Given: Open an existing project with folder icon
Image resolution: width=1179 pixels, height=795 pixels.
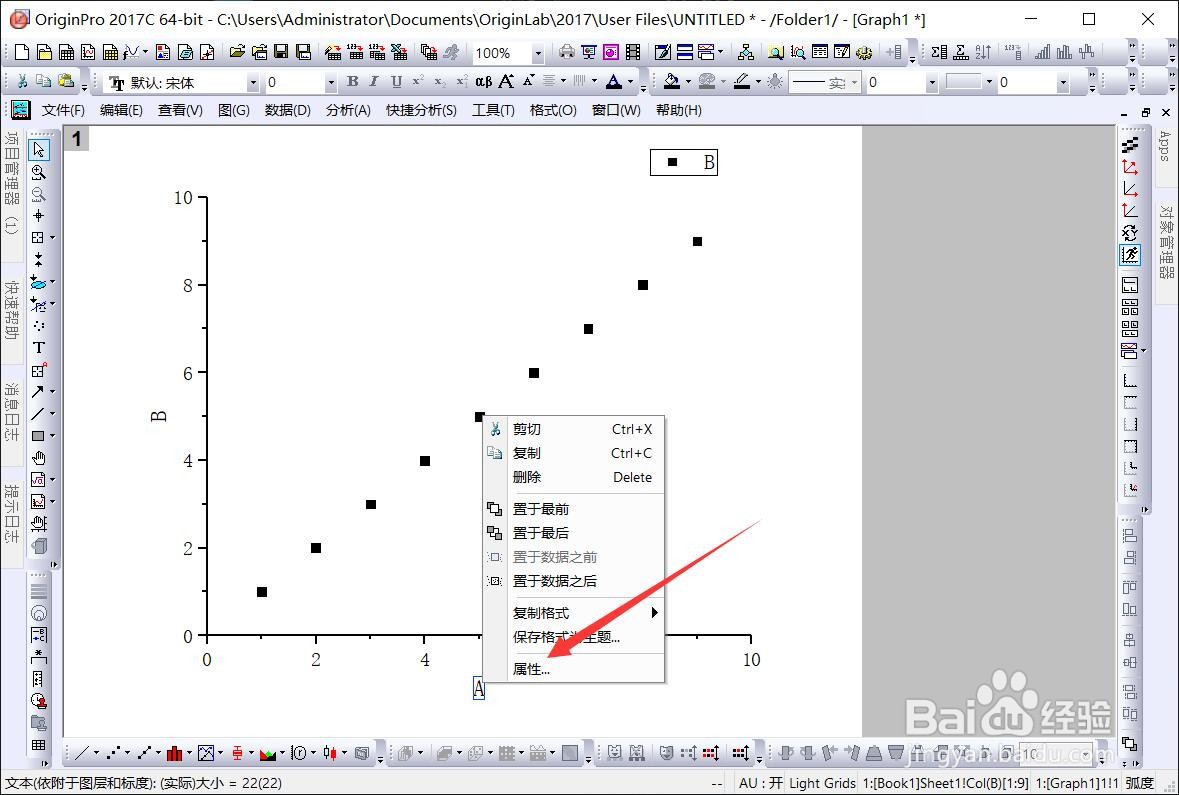Looking at the screenshot, I should (237, 52).
